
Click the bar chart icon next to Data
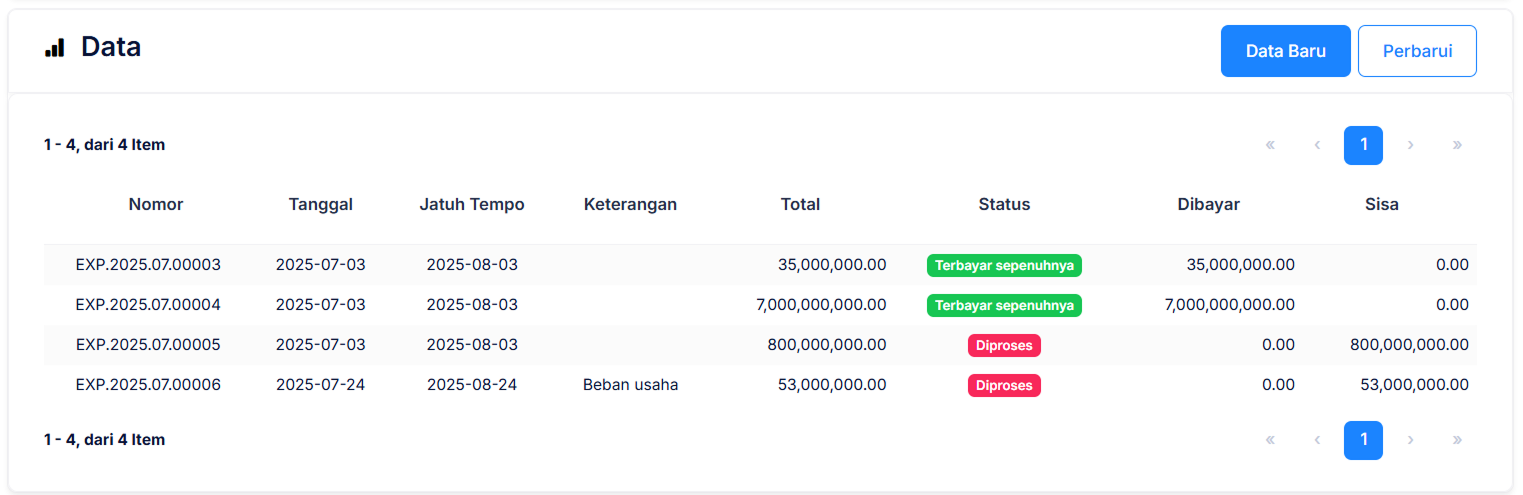tap(54, 47)
